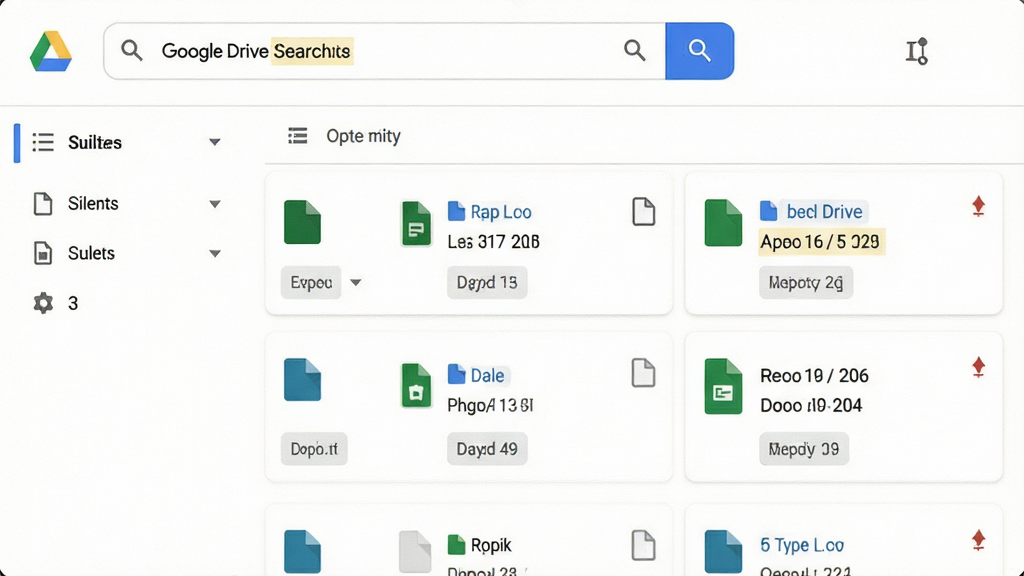Open the becl Drive link

coord(824,212)
